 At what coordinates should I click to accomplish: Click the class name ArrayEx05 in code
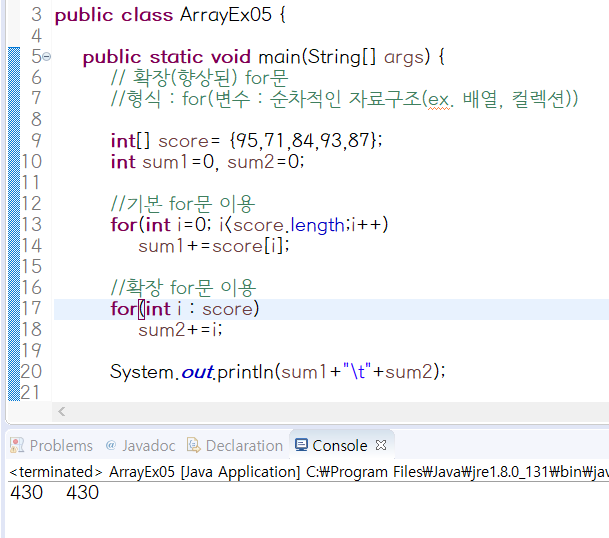[225, 15]
